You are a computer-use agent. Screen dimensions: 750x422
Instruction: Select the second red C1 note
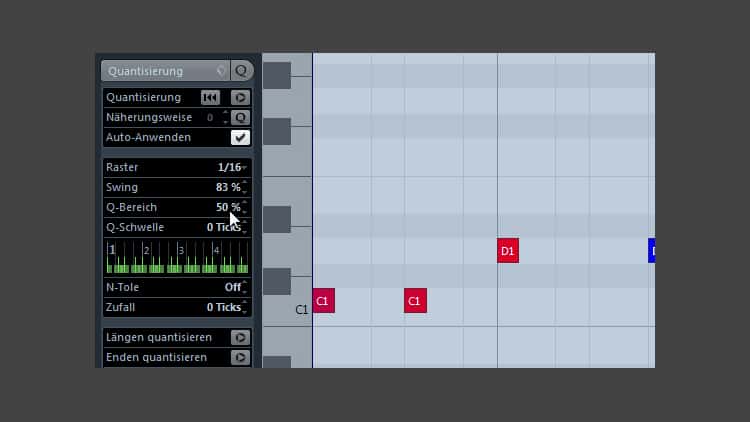415,301
